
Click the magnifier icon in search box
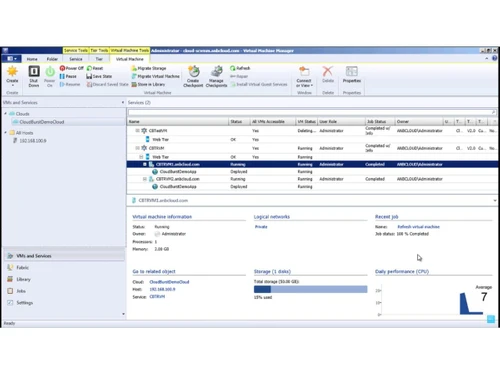493,112
